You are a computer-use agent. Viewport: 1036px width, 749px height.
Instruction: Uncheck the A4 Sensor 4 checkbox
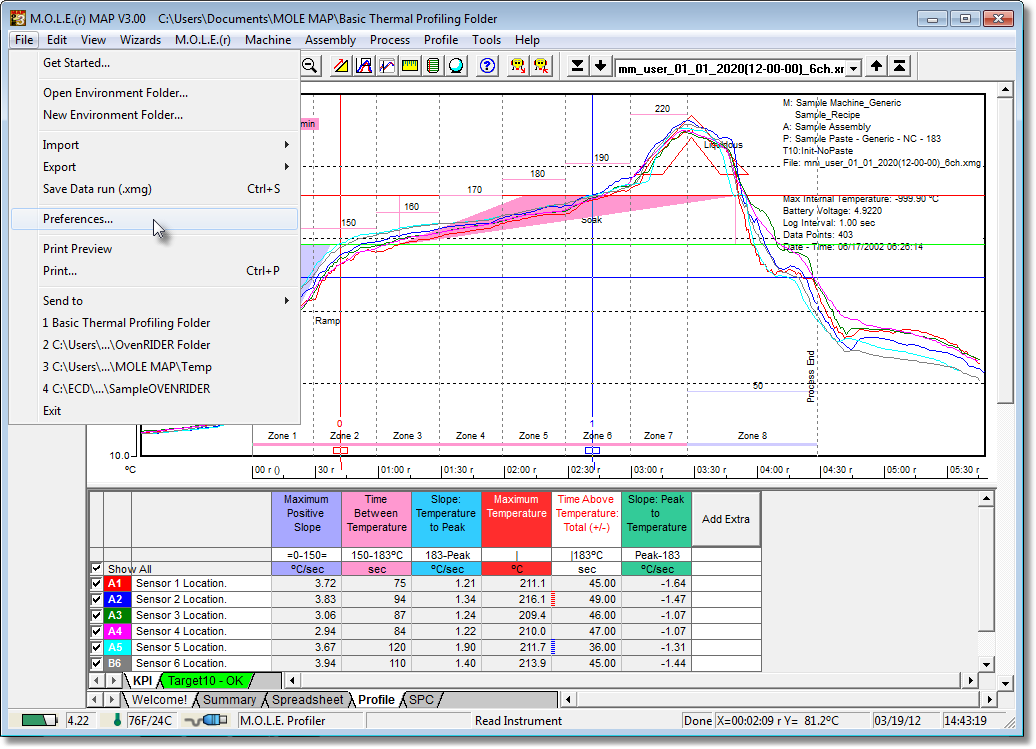click(x=96, y=631)
